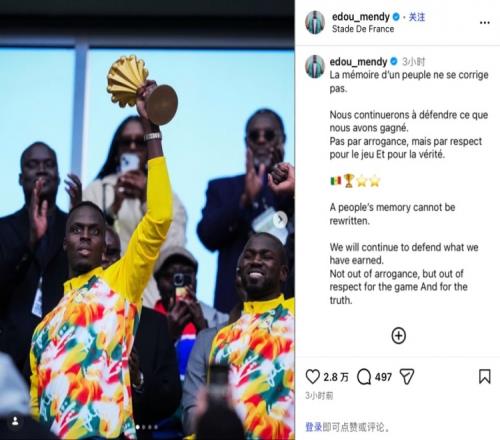Jump to the second carousel dot indicator
The height and width of the screenshot is (440, 500).
pos(144,427)
